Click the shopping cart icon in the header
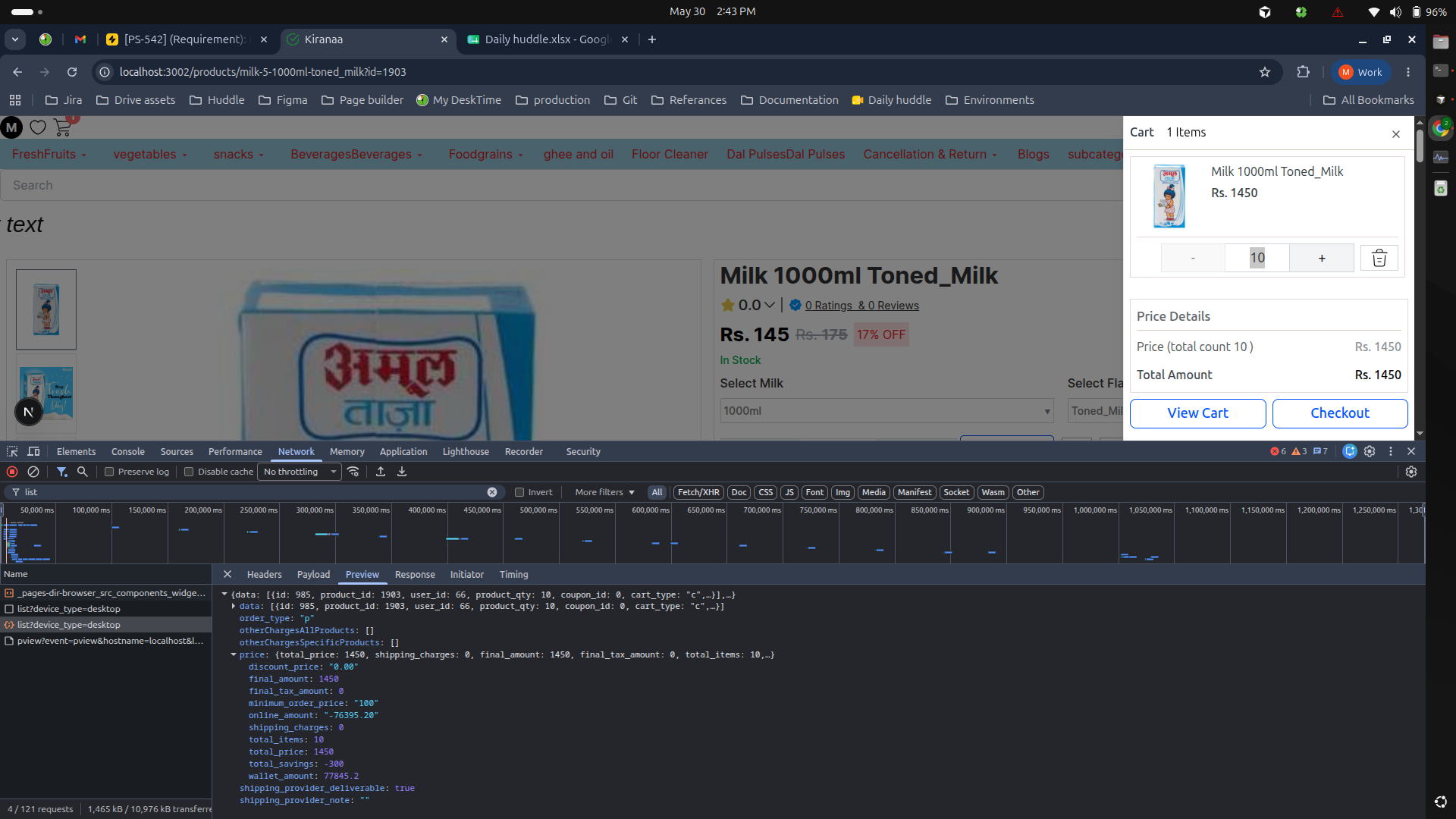 [63, 128]
